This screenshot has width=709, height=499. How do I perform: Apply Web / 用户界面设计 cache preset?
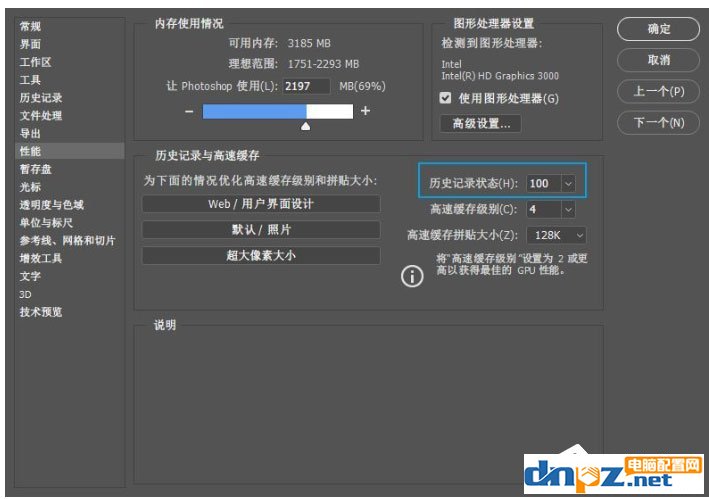point(261,204)
